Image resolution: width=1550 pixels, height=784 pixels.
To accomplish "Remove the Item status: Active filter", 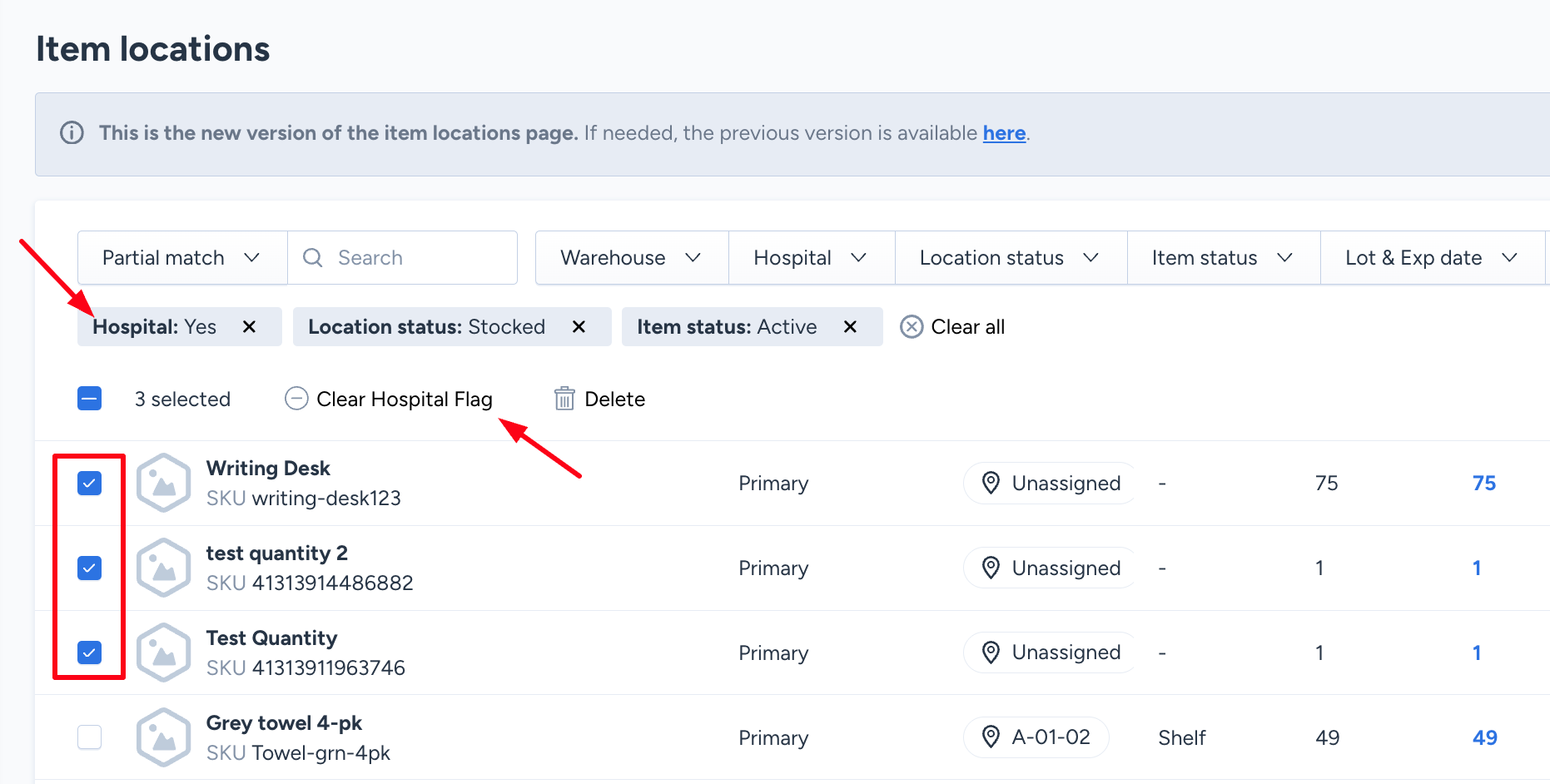I will 850,327.
